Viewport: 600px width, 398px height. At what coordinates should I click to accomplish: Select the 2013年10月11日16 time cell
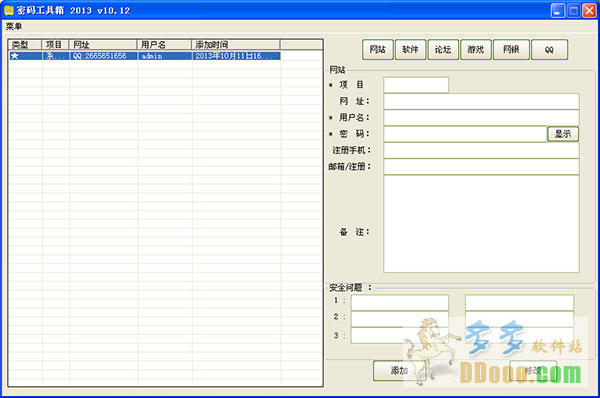236,56
